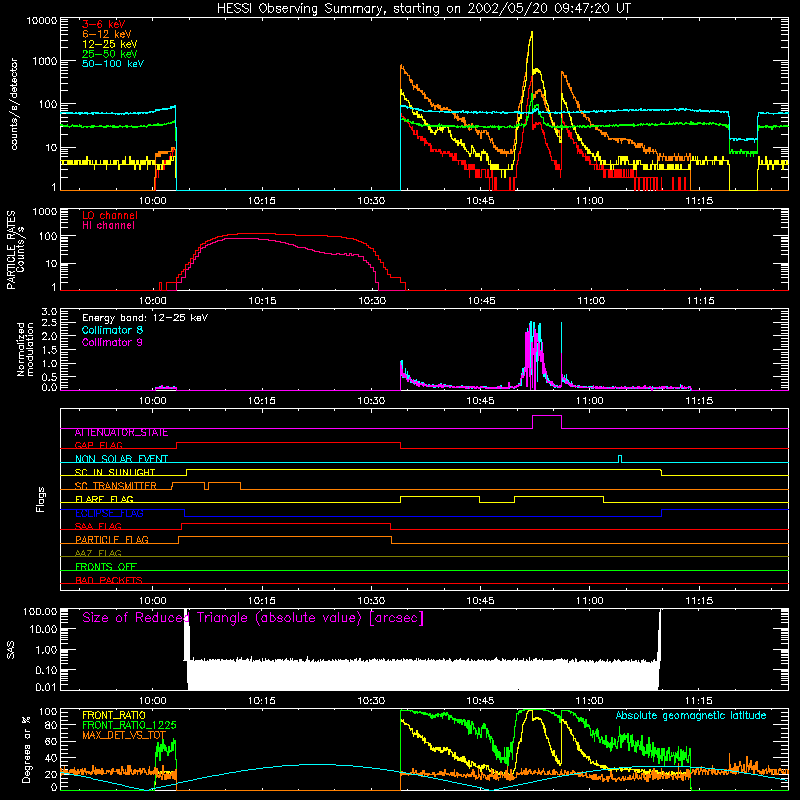Image resolution: width=800 pixels, height=800 pixels.
Task: Click the Size of Reduced Triangle label
Action: pos(253,618)
